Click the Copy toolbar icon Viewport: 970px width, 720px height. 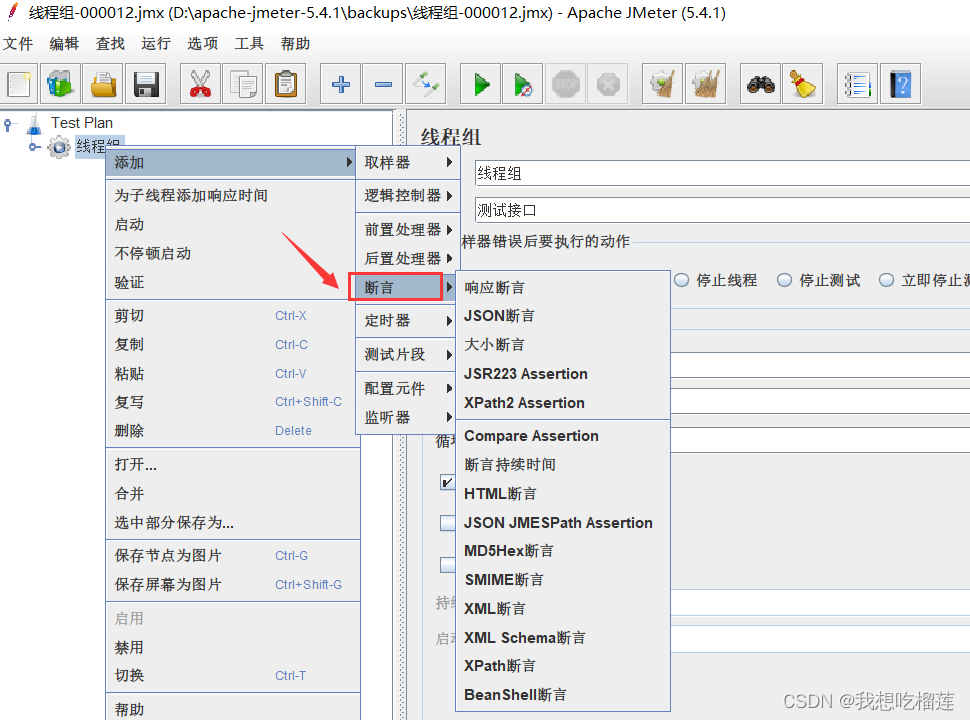click(x=243, y=84)
